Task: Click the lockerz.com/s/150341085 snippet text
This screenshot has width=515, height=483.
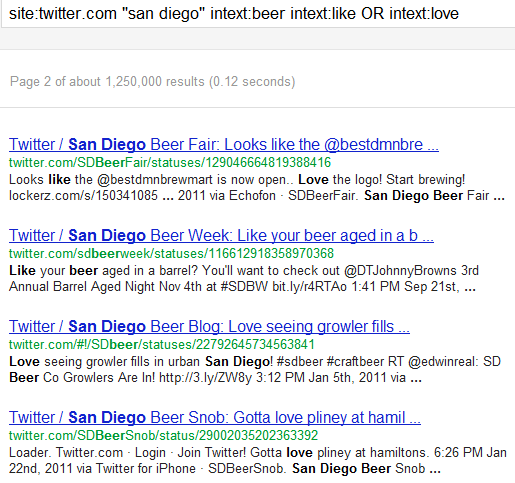Action: tap(83, 196)
